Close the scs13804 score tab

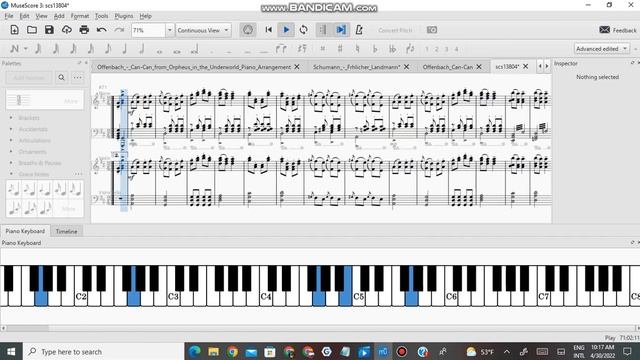tap(526, 67)
